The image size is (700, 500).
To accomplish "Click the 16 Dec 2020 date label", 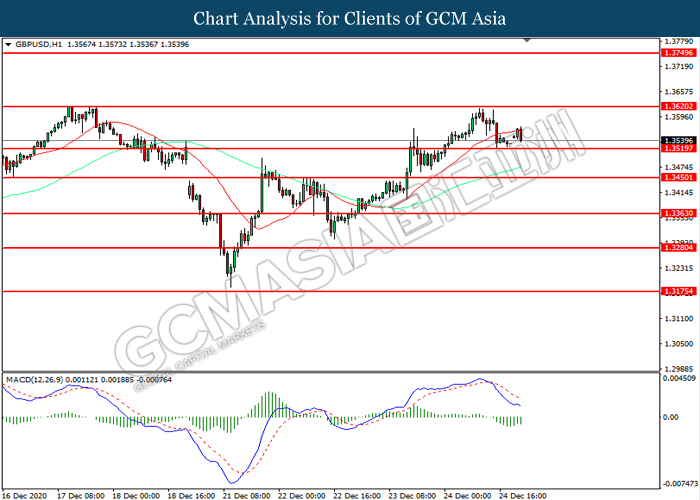I will (25, 496).
